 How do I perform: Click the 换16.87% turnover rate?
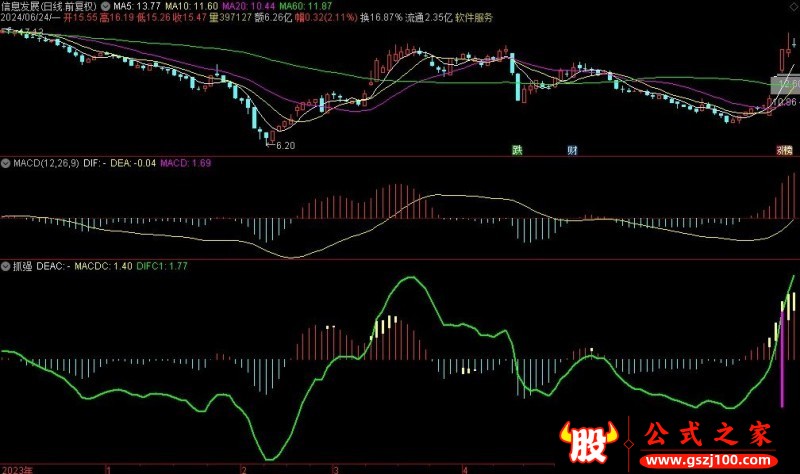pyautogui.click(x=381, y=18)
